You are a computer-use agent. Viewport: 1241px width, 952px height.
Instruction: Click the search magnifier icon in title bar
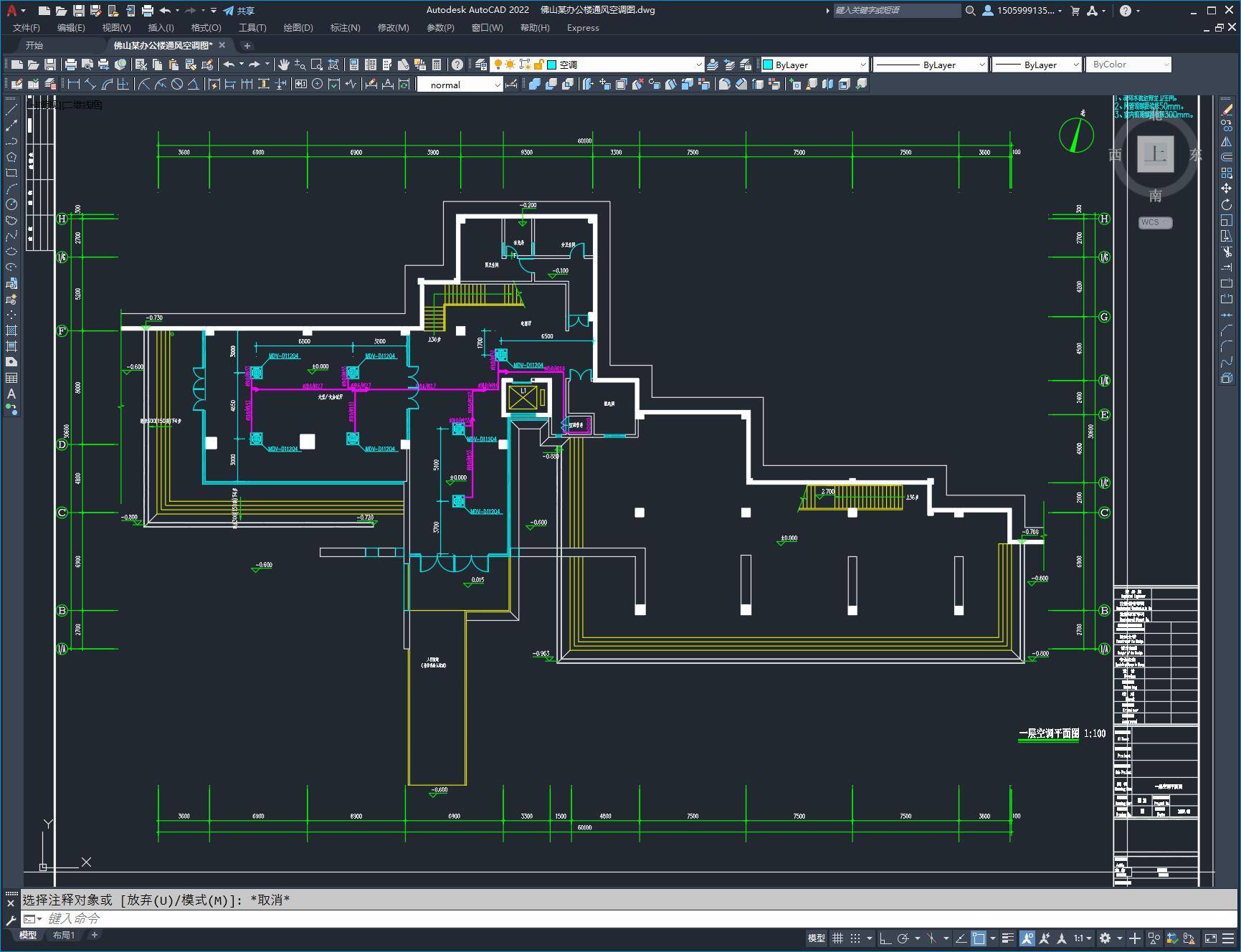[970, 10]
